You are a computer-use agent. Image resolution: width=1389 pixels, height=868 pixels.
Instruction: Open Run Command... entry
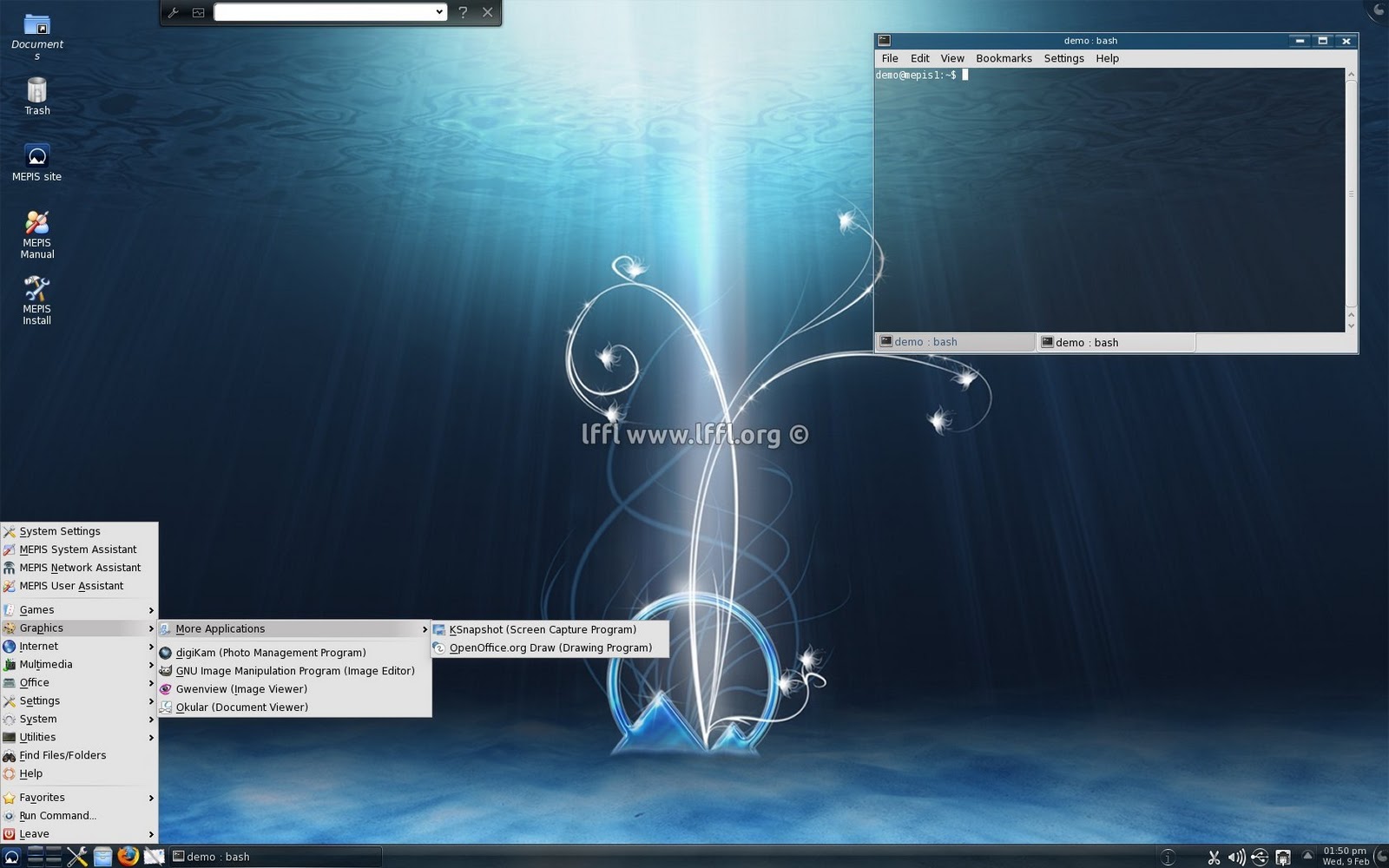pyautogui.click(x=79, y=816)
